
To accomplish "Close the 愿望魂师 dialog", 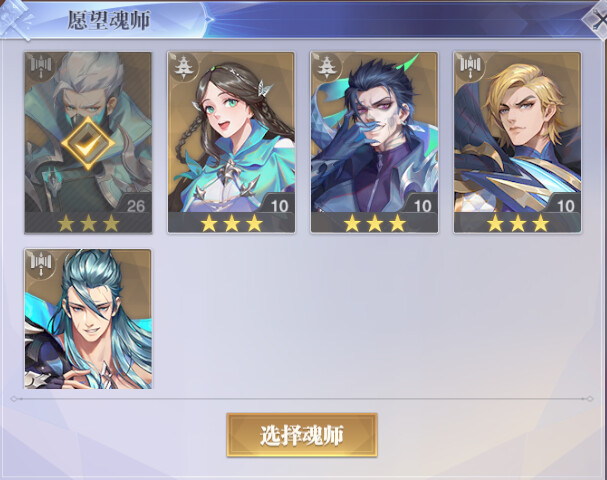I will coord(597,20).
